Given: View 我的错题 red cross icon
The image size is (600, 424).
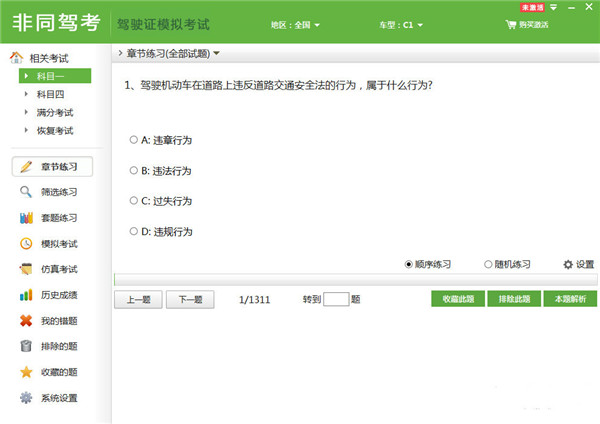Looking at the screenshot, I should point(26,321).
